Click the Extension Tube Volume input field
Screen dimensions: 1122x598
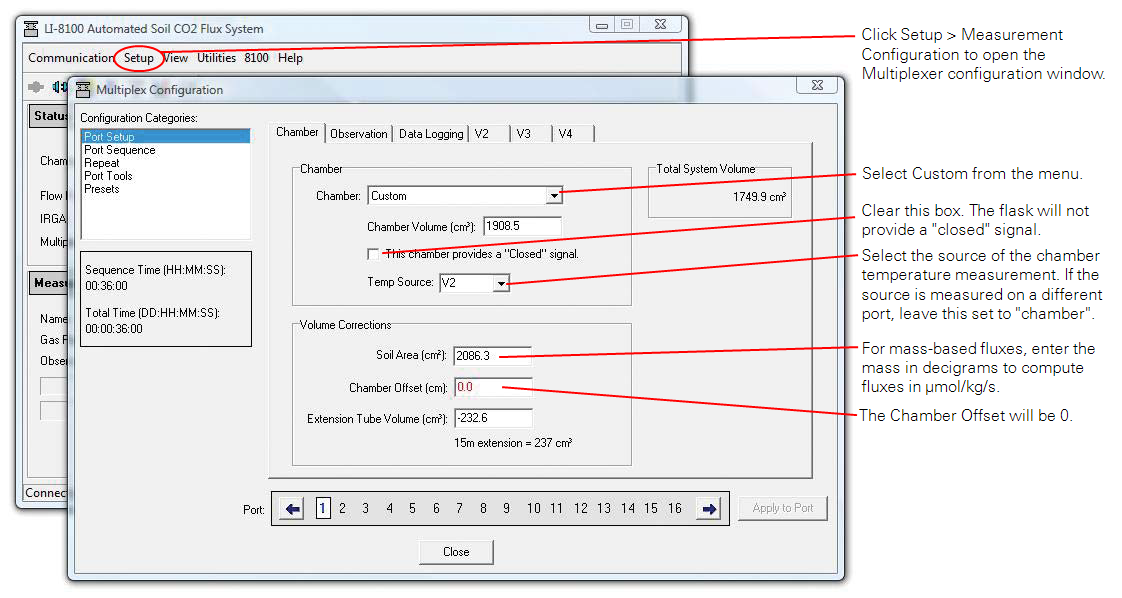tap(493, 418)
